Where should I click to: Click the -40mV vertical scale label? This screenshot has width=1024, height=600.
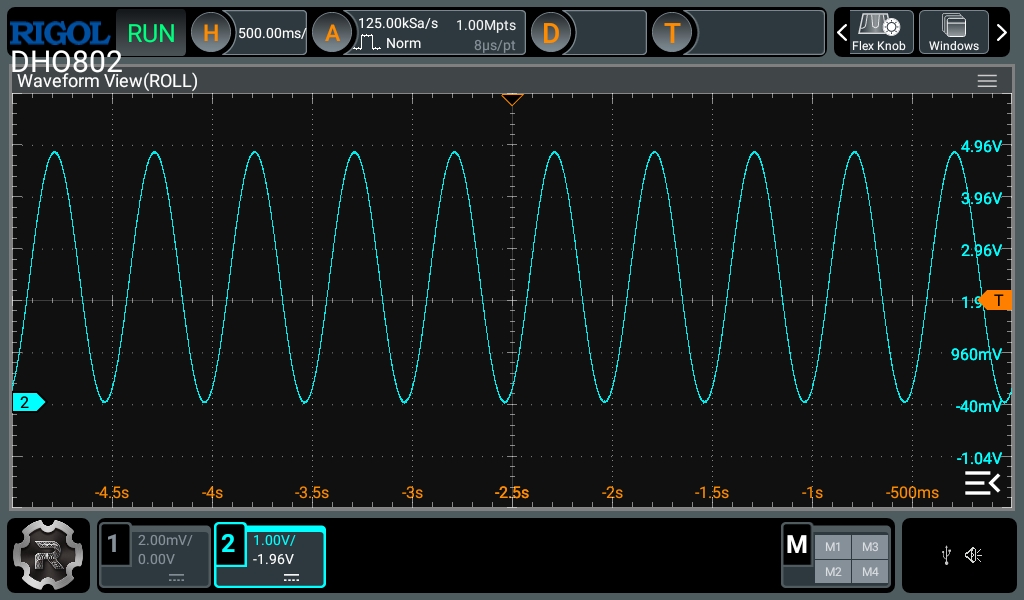(x=978, y=406)
